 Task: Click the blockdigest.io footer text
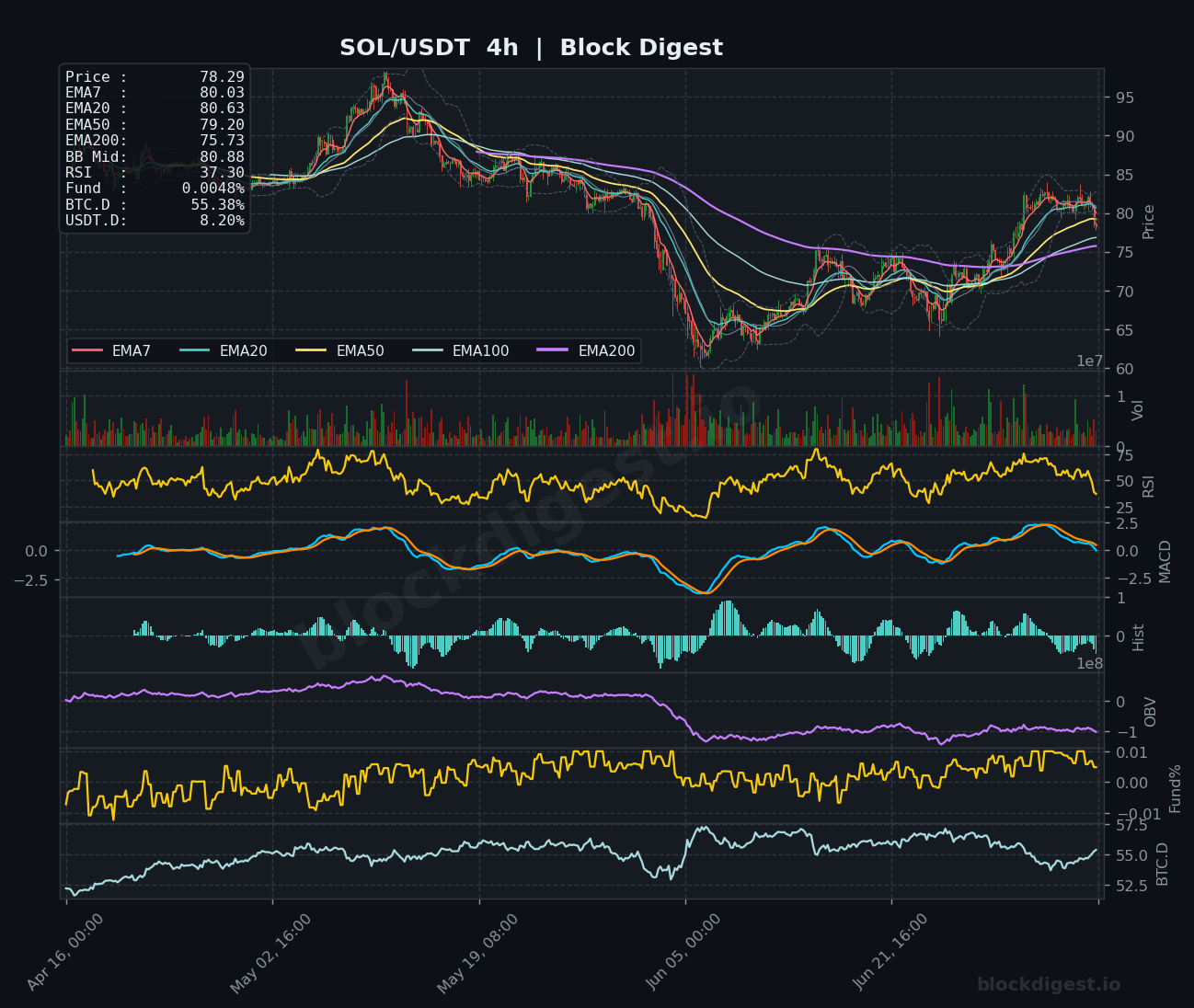click(1049, 985)
